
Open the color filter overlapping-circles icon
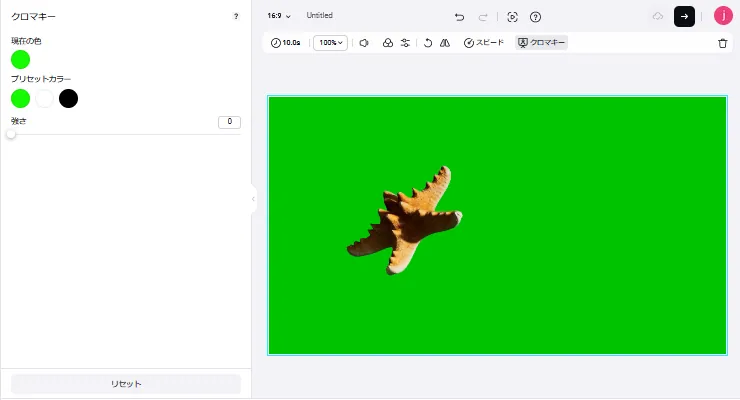coord(388,43)
